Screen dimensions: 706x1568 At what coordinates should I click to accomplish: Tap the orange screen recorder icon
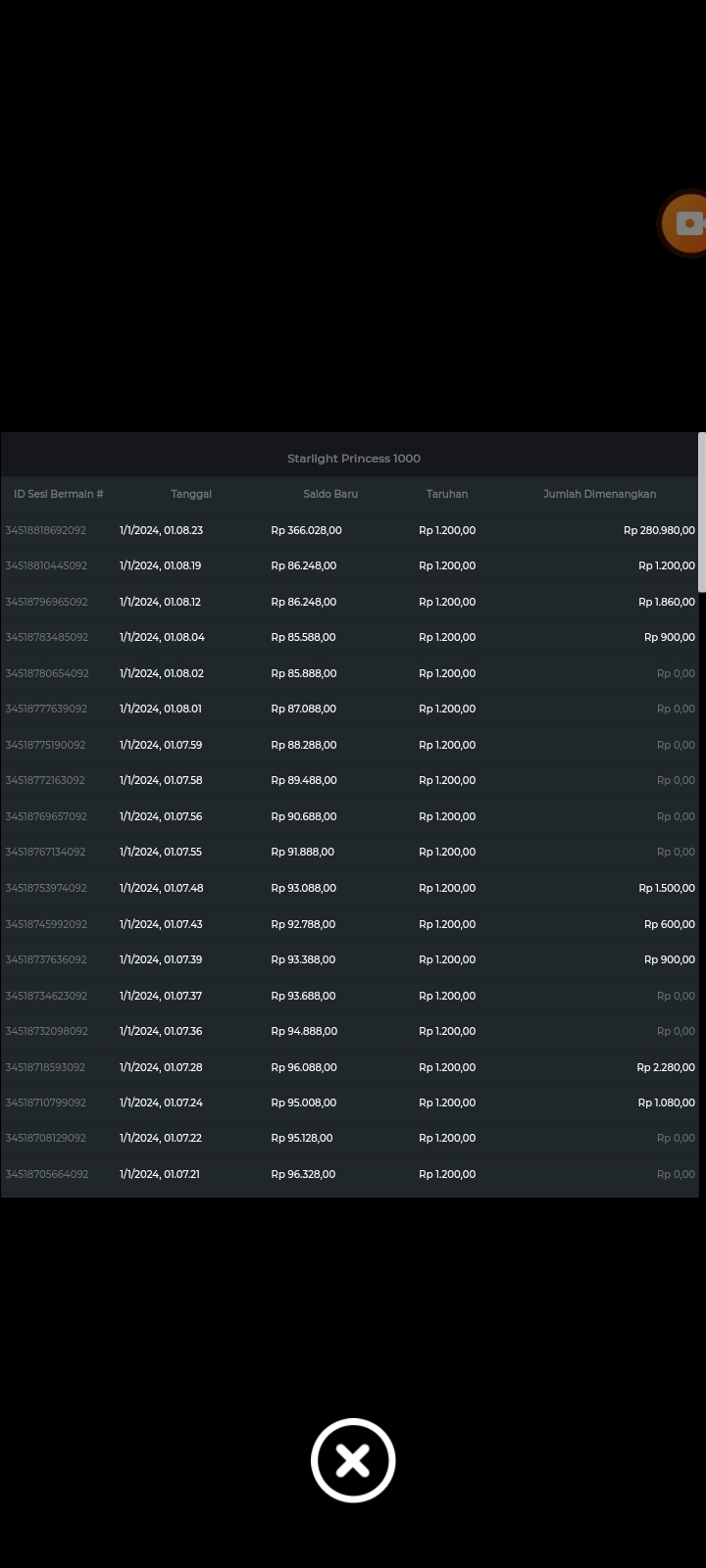(685, 223)
